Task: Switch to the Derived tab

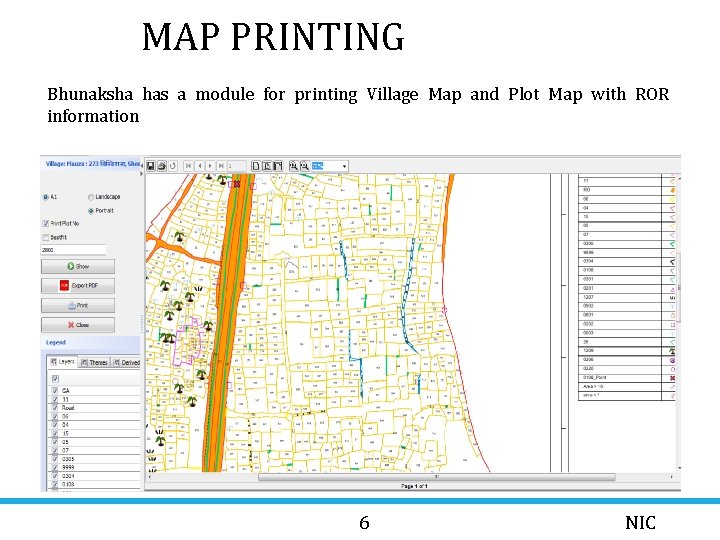Action: point(126,363)
